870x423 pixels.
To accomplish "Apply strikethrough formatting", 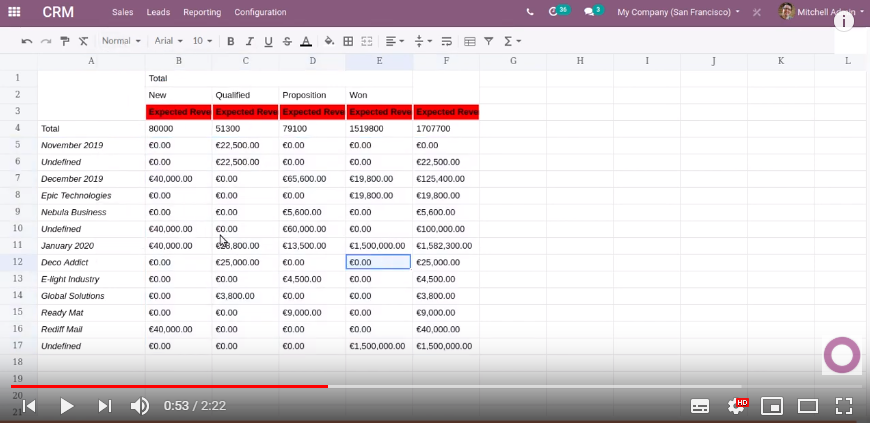I will click(x=287, y=41).
